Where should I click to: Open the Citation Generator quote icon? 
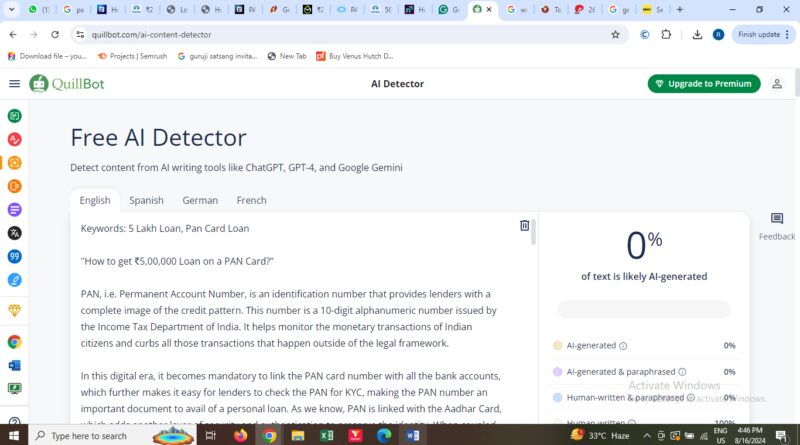click(x=14, y=257)
